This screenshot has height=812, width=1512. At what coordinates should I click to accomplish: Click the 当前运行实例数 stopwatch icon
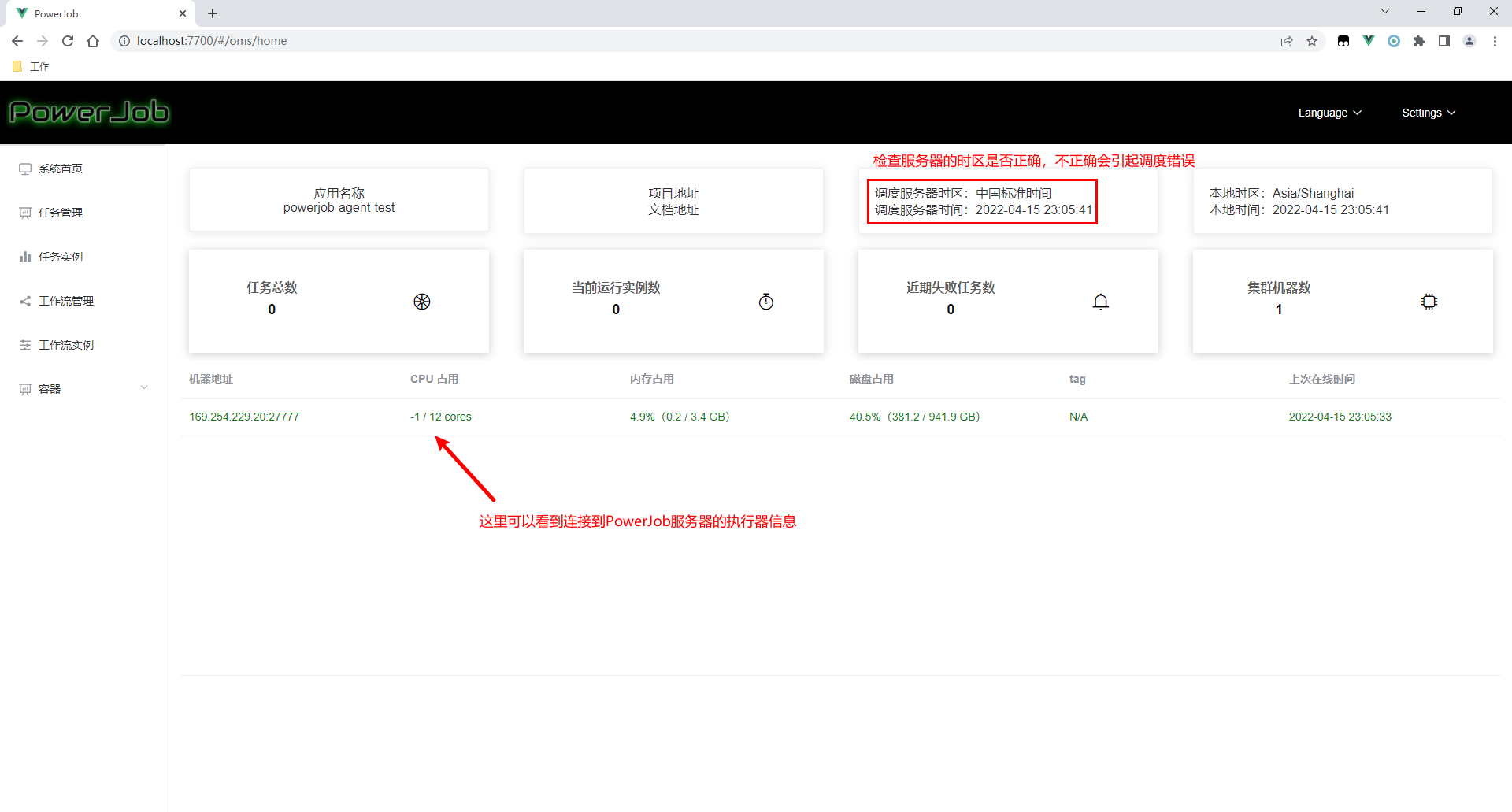766,302
